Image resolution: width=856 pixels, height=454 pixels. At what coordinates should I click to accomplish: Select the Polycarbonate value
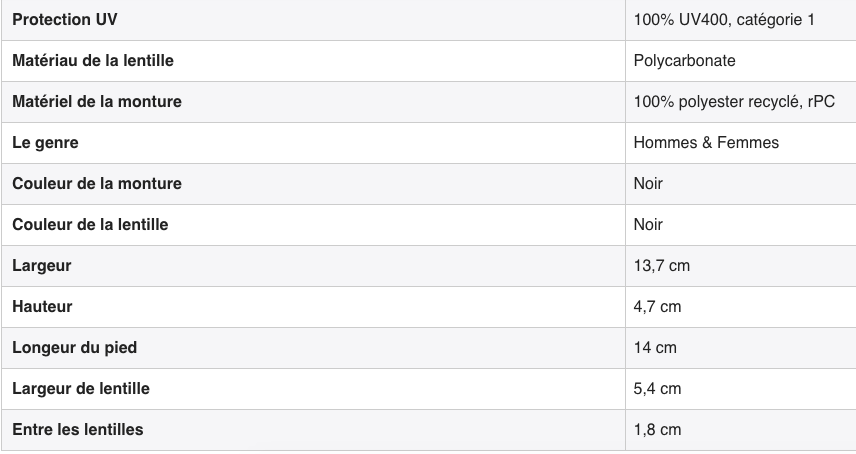click(684, 61)
